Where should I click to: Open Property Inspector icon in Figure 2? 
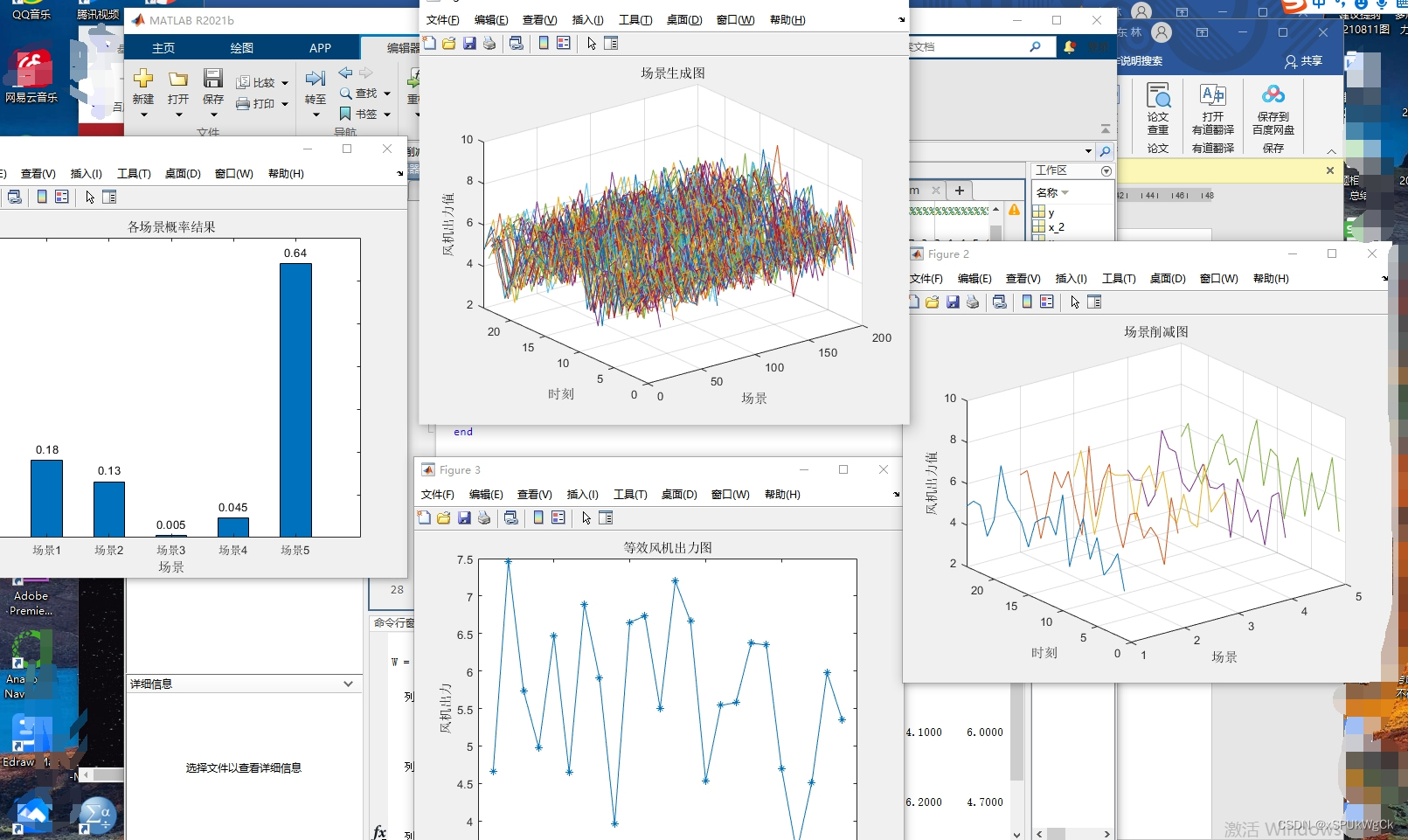tap(1094, 302)
